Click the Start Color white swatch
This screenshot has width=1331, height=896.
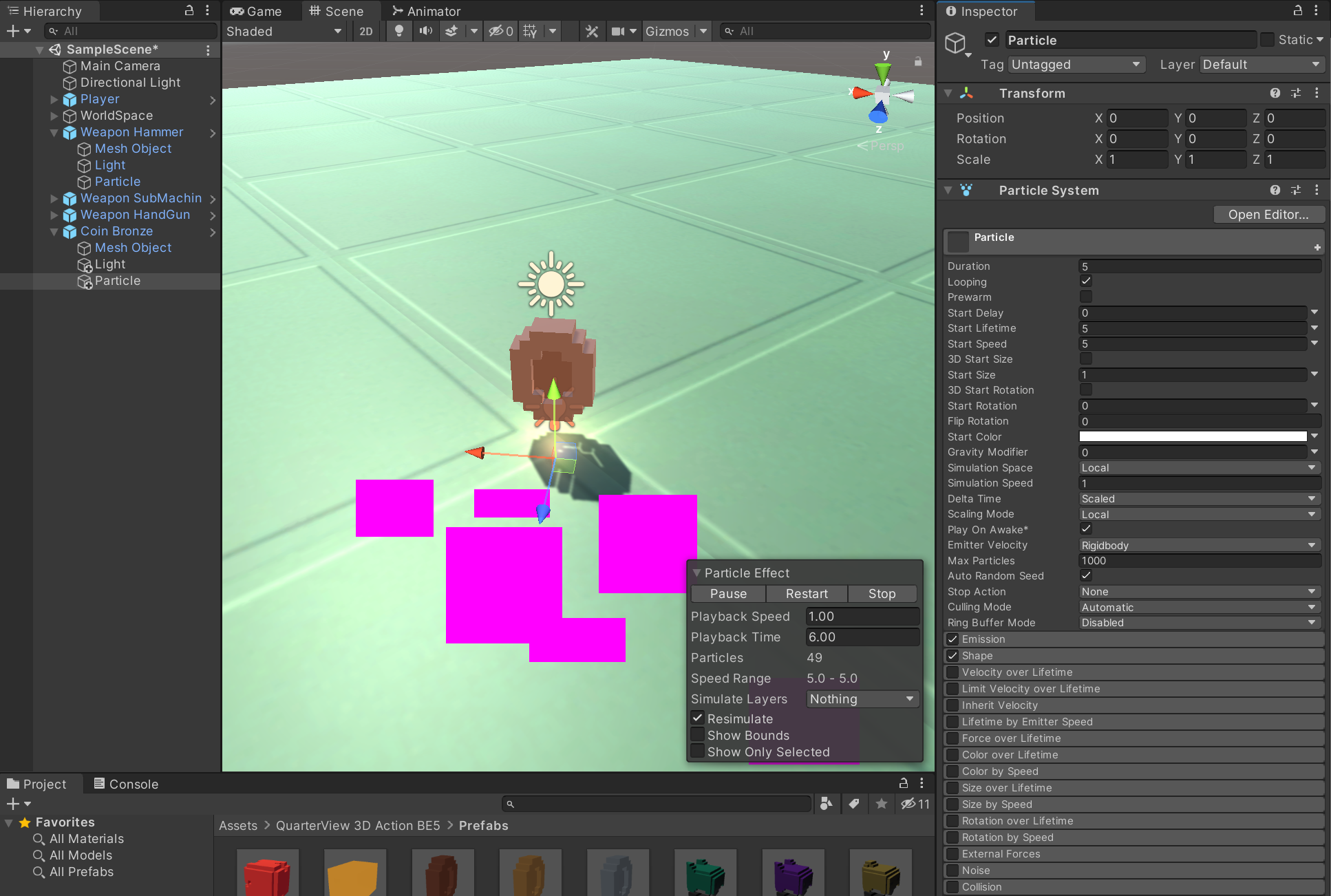[1193, 436]
